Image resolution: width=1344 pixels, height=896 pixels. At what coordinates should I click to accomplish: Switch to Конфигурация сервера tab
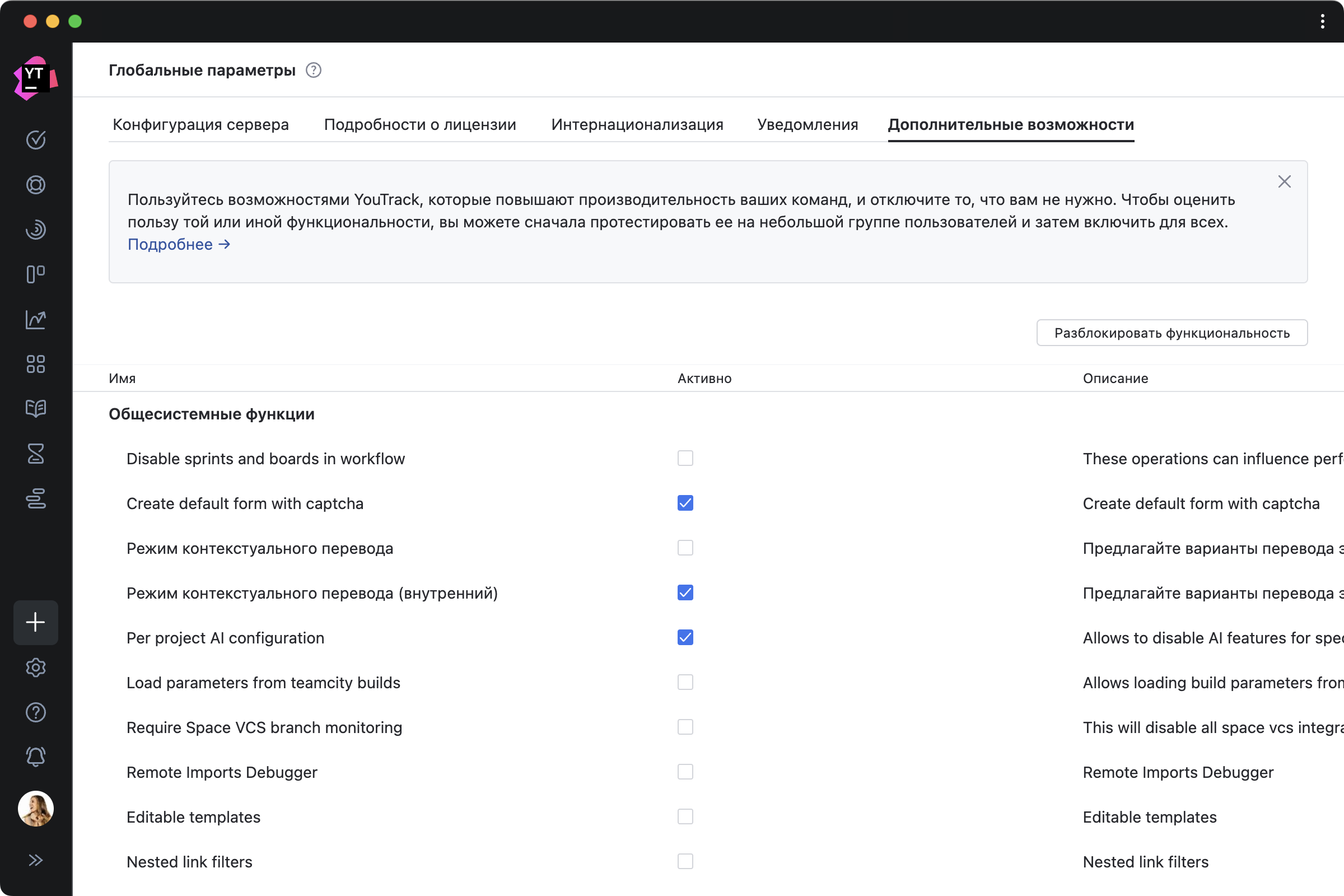pyautogui.click(x=200, y=124)
